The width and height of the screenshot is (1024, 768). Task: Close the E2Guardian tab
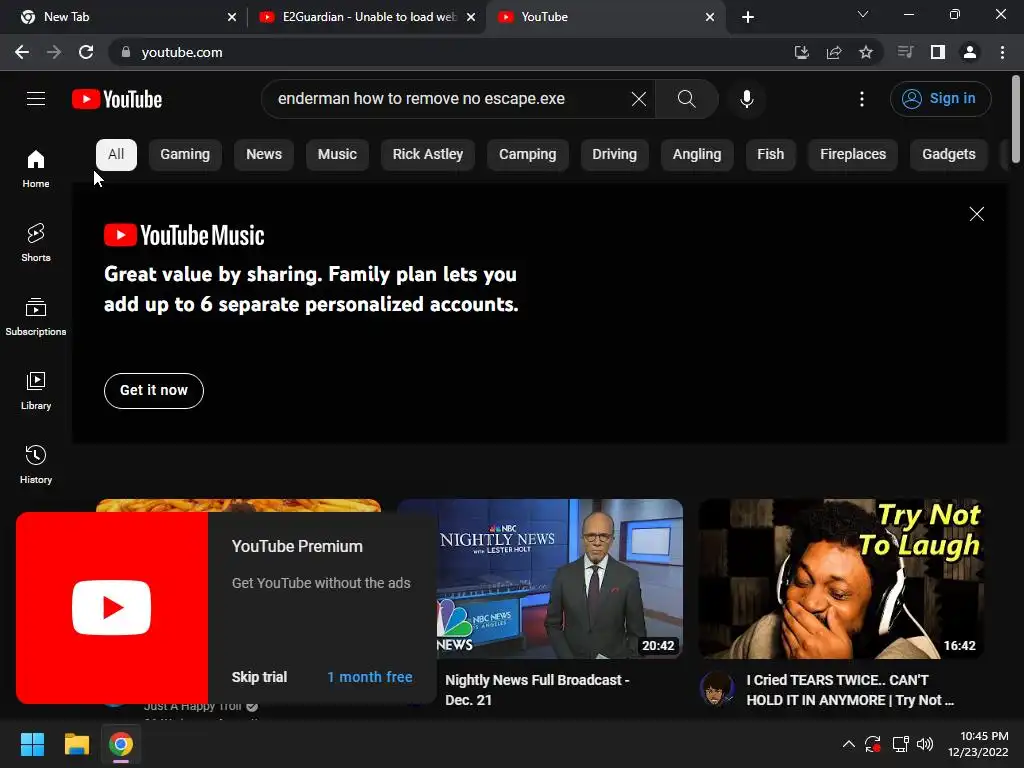pos(471,17)
